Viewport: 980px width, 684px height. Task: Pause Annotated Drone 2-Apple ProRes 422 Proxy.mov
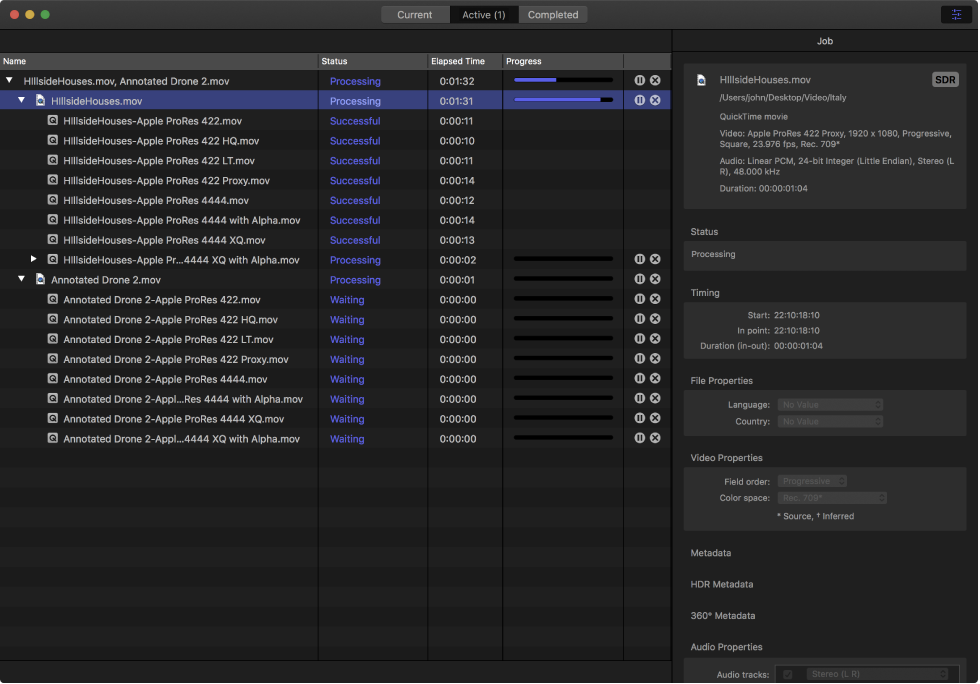pos(640,359)
